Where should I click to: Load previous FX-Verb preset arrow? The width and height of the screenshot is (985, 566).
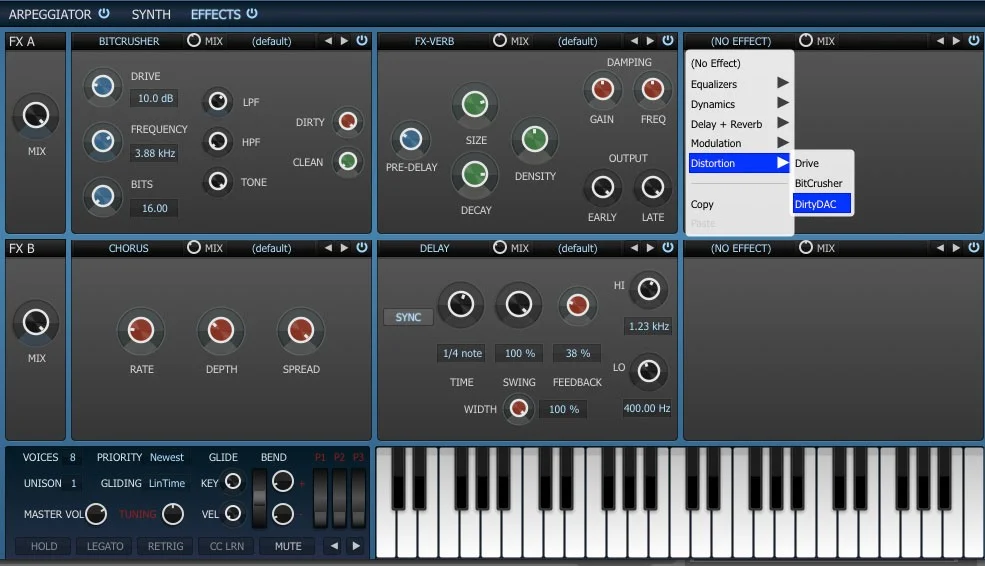(x=634, y=41)
